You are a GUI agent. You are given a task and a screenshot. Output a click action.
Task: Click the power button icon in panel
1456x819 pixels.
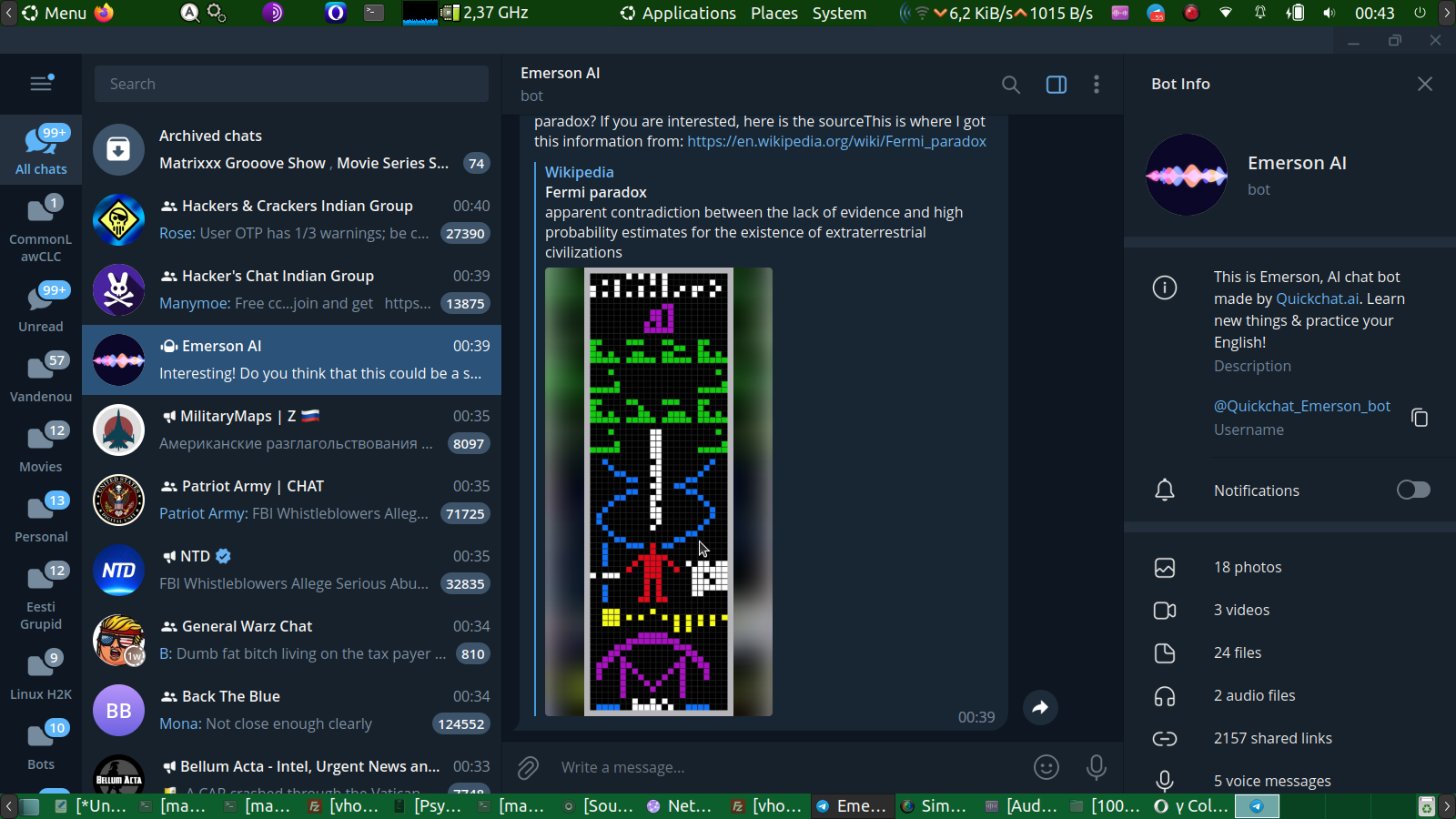1420,13
